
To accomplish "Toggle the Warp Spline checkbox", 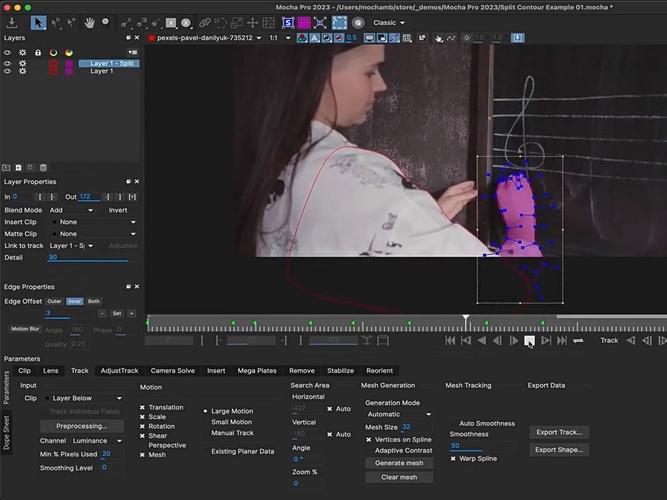I will 453,458.
